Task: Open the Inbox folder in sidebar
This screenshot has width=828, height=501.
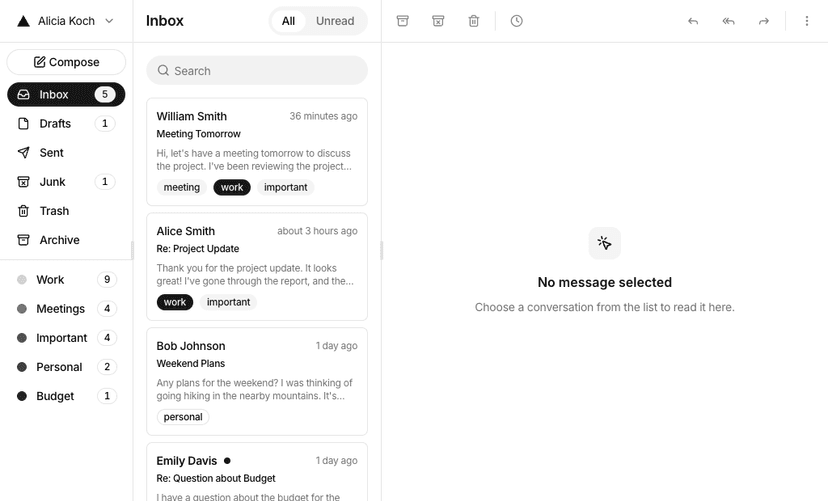Action: pyautogui.click(x=66, y=94)
